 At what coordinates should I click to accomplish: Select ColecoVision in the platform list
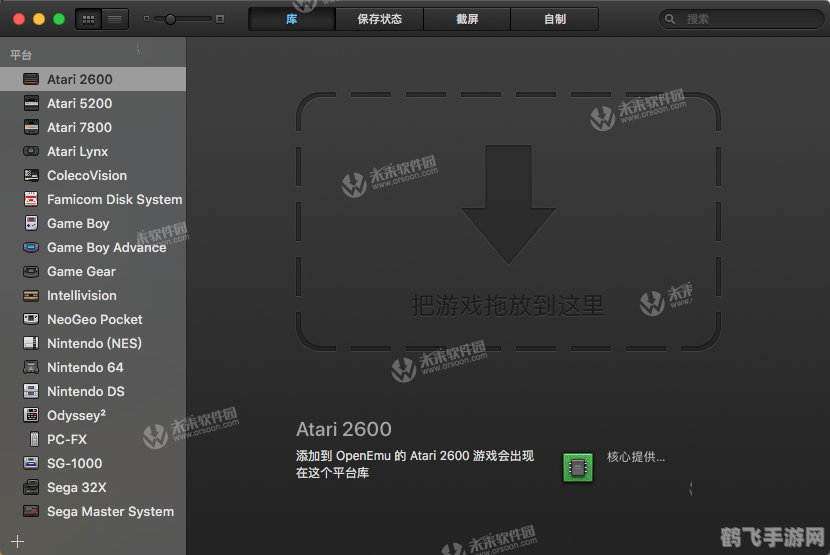(x=87, y=175)
